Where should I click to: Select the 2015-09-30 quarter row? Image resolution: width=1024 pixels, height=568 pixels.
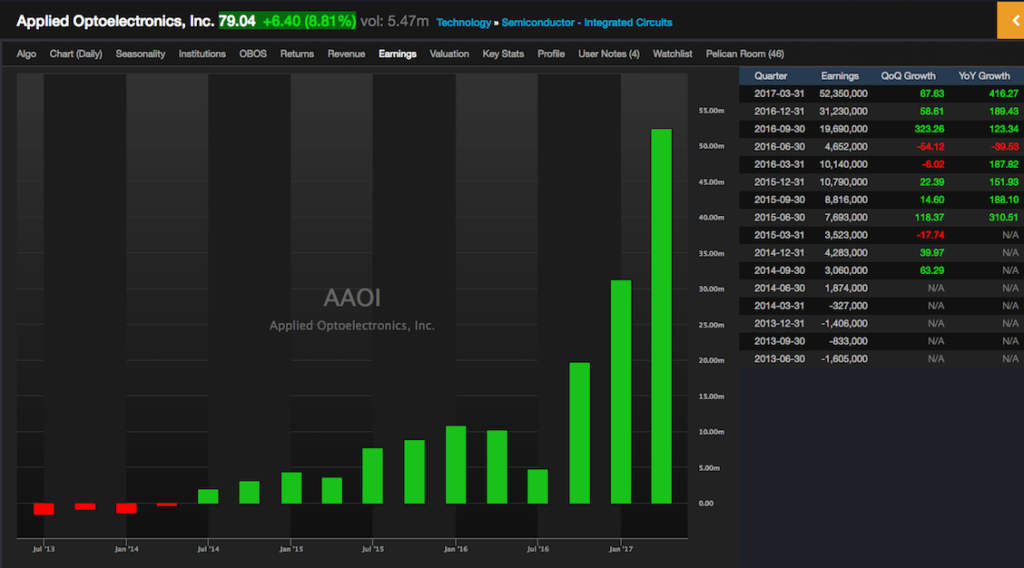tap(882, 199)
